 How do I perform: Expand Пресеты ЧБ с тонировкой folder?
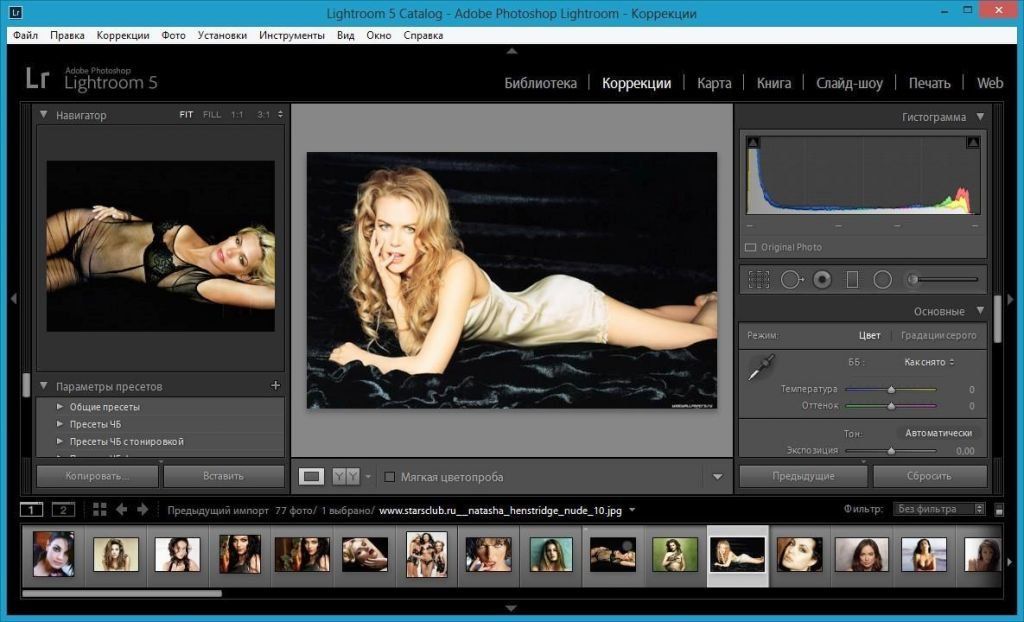point(59,441)
